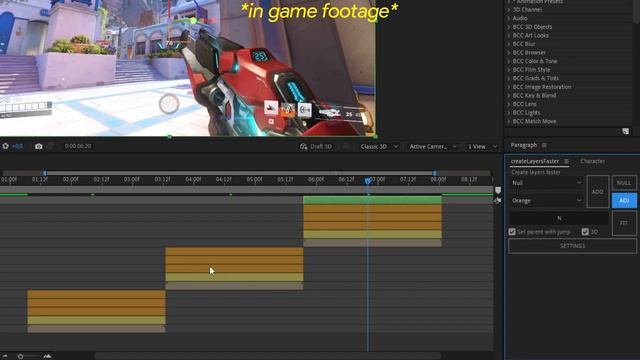Open the Null layer type dropdown

[546, 183]
